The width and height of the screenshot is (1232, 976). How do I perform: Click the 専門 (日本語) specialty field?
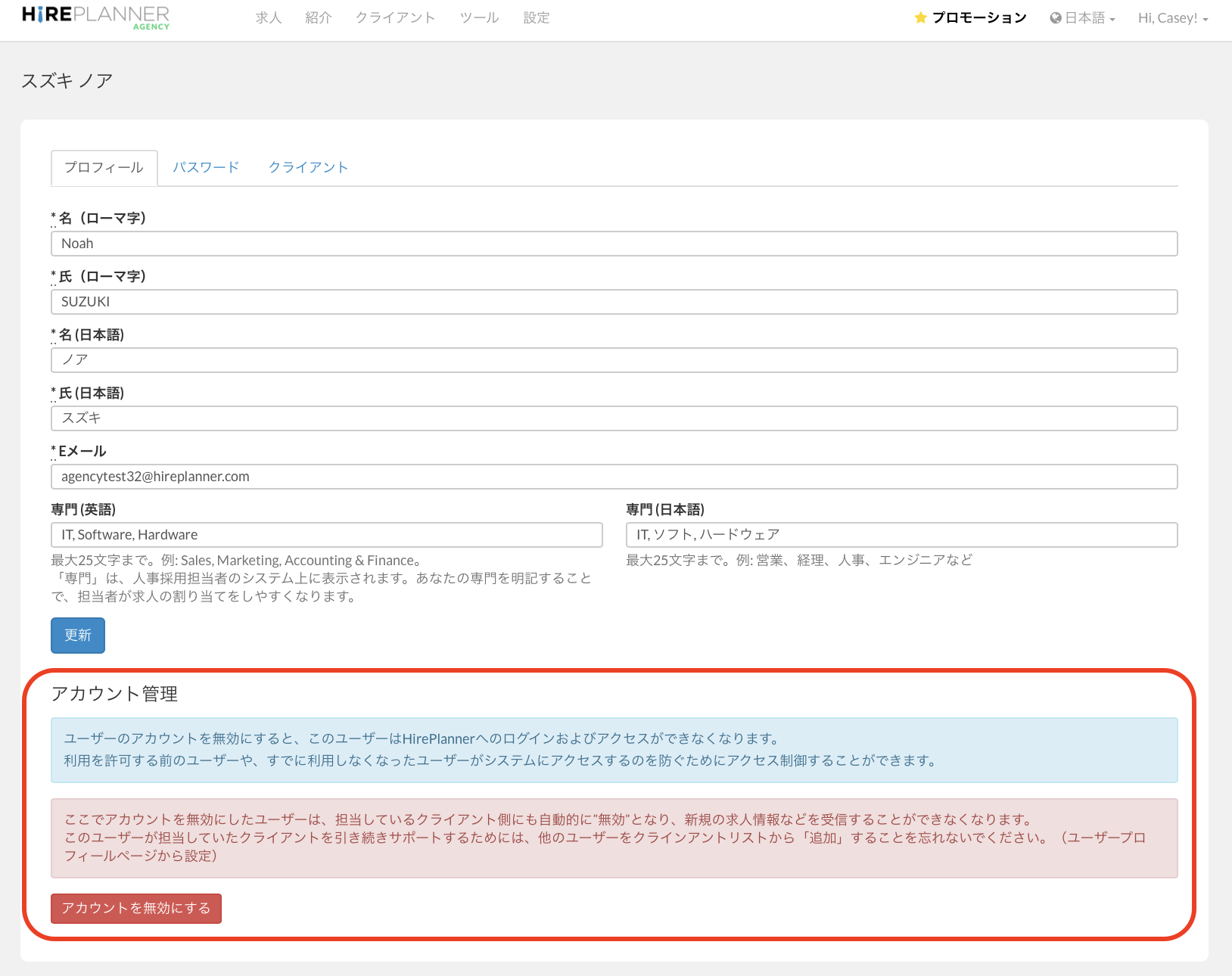tap(901, 535)
